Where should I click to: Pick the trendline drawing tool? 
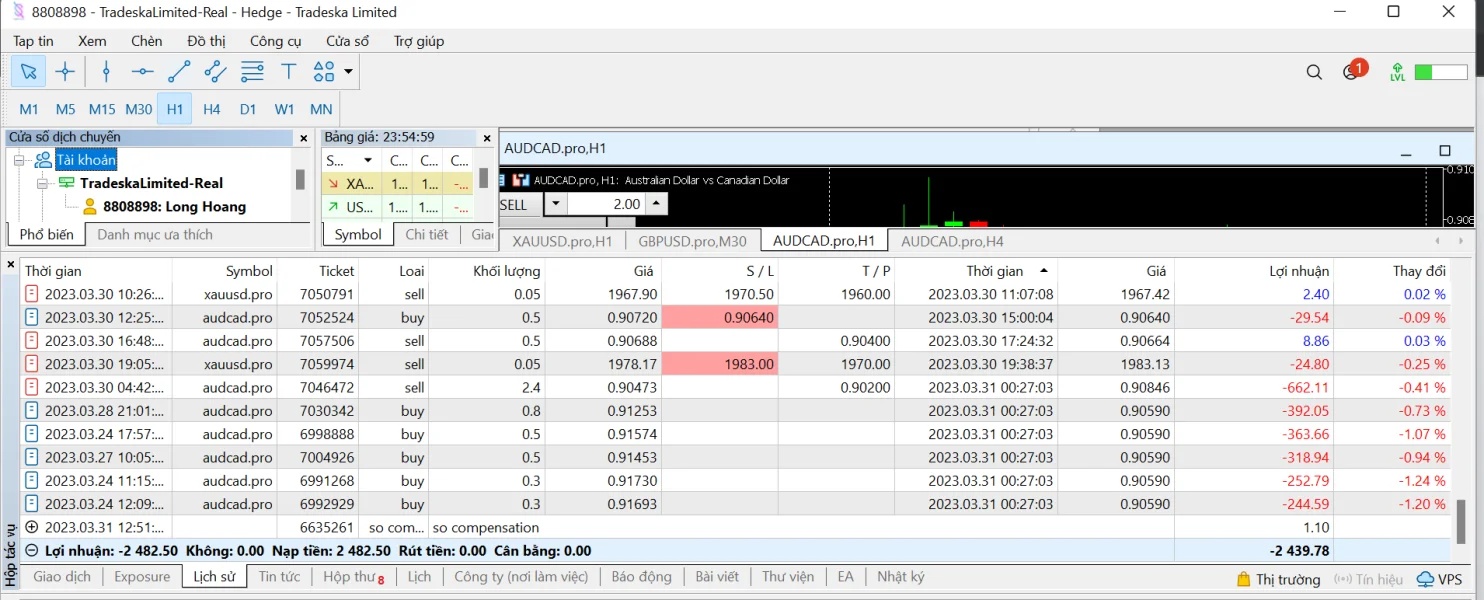(x=179, y=71)
